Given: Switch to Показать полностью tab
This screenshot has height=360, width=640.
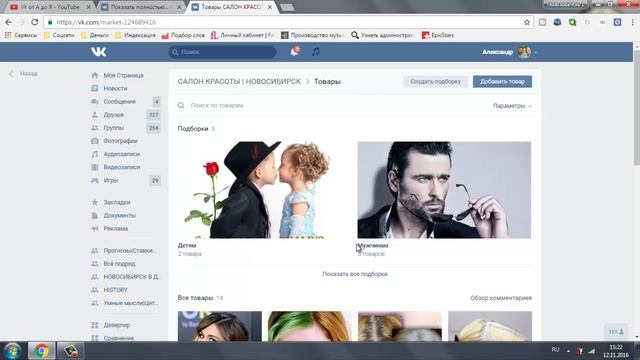Looking at the screenshot, I should [x=140, y=7].
